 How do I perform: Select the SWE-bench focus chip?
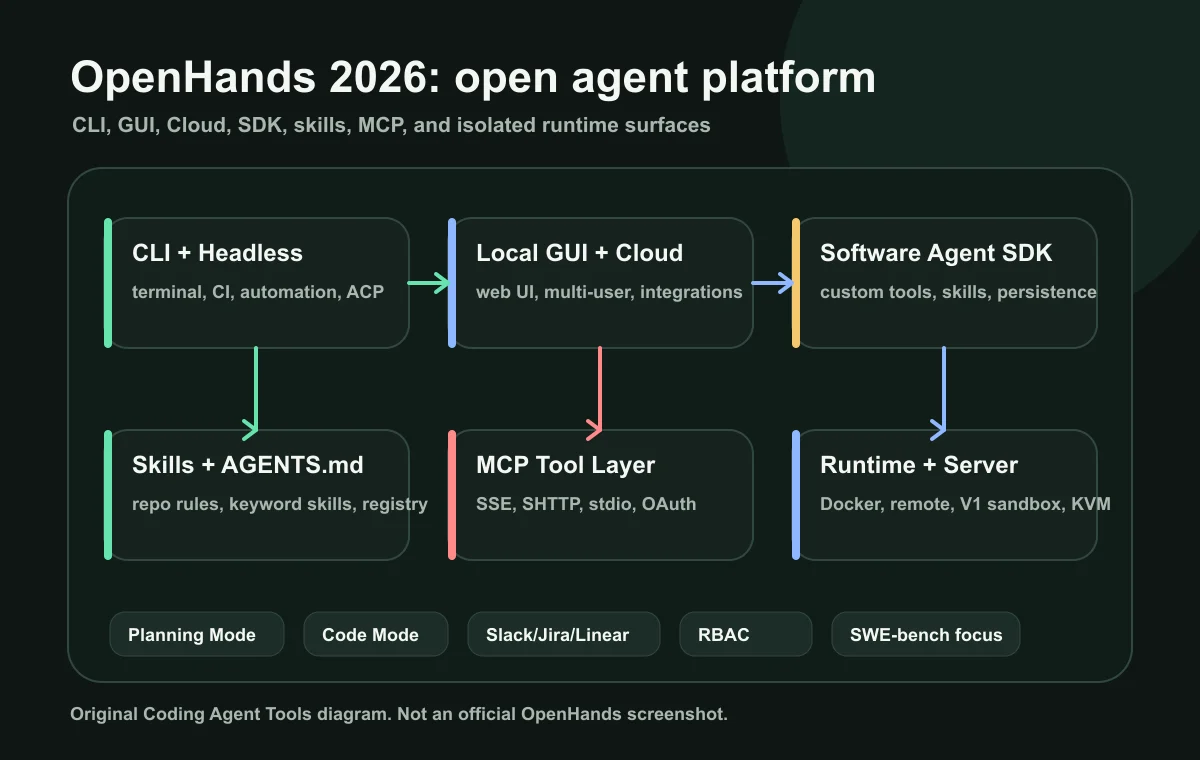[x=926, y=634]
